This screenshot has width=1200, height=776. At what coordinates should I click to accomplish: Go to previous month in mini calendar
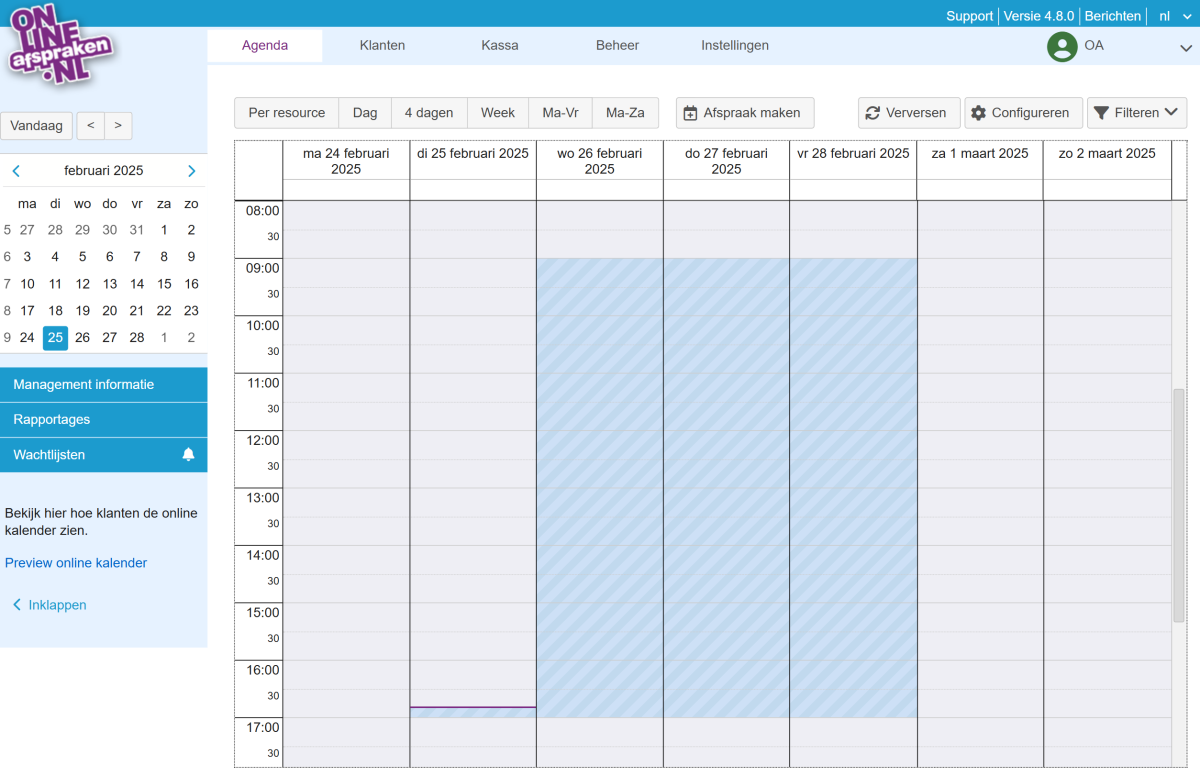coord(16,171)
